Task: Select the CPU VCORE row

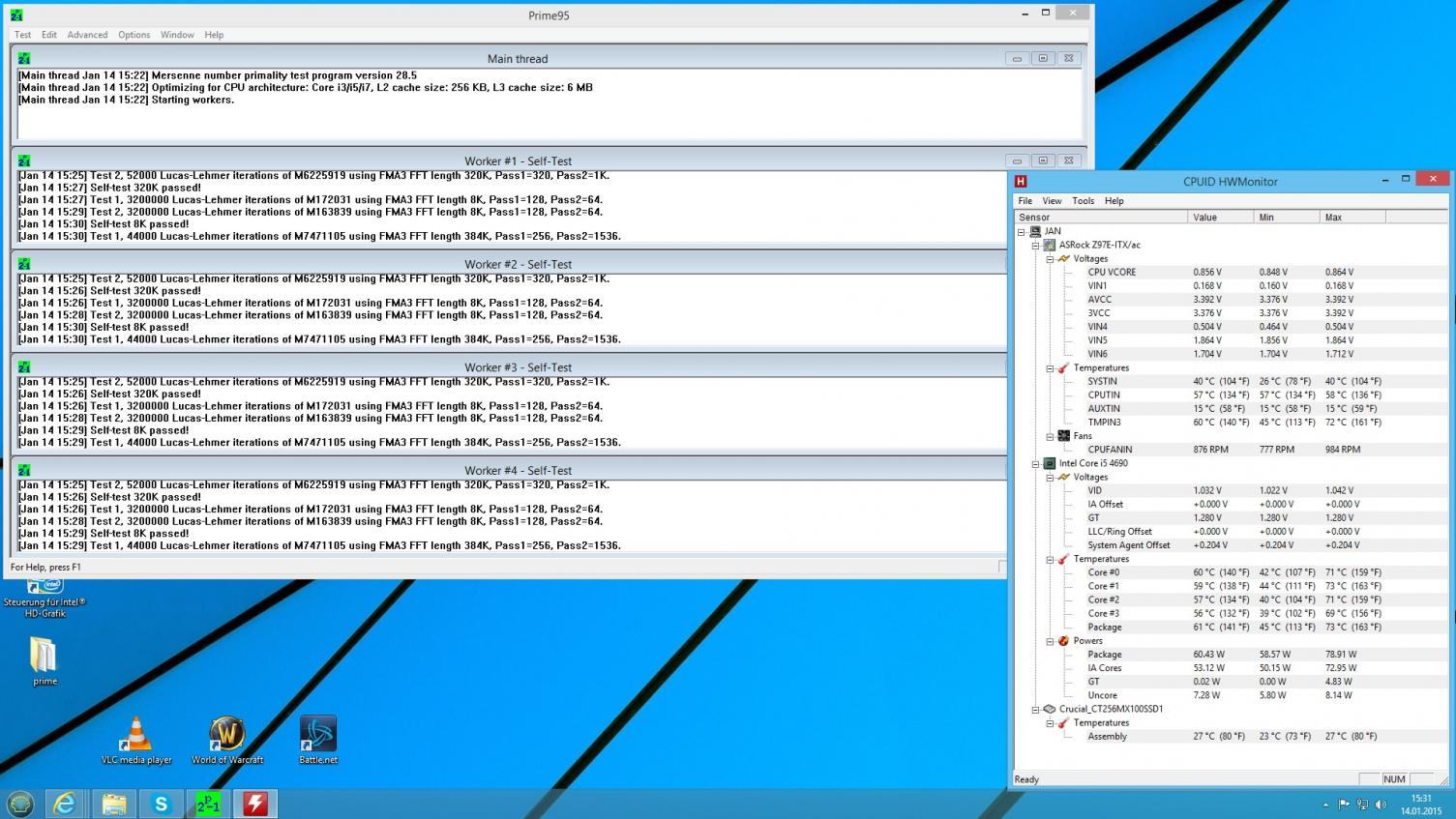Action: pyautogui.click(x=1231, y=273)
